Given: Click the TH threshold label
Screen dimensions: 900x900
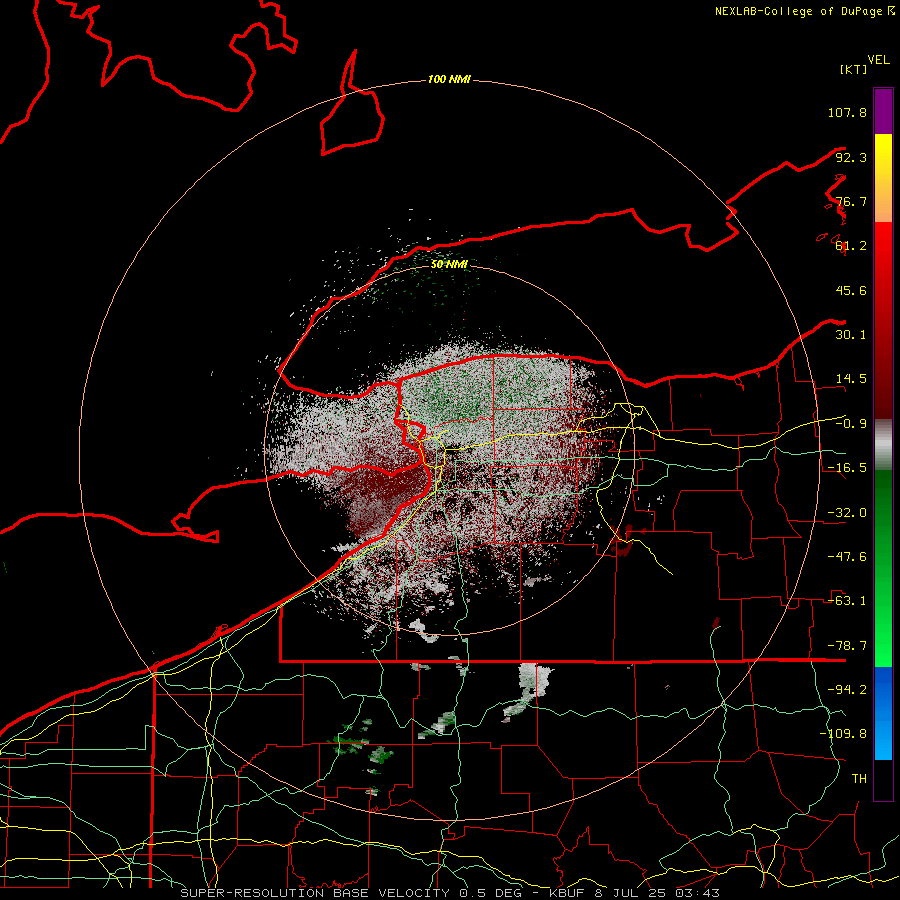Looking at the screenshot, I should pos(859,779).
